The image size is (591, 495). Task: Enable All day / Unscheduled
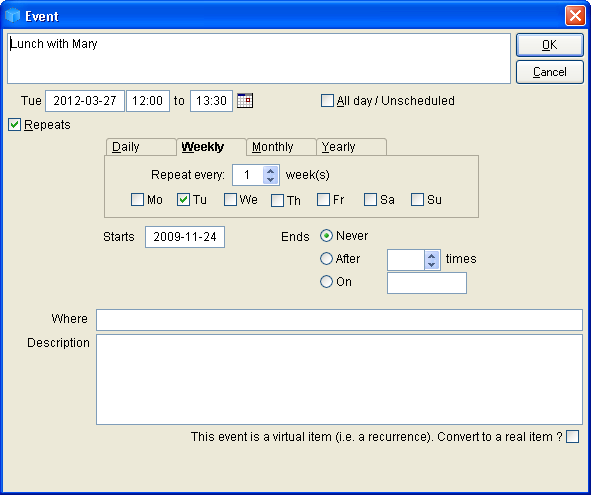(327, 101)
